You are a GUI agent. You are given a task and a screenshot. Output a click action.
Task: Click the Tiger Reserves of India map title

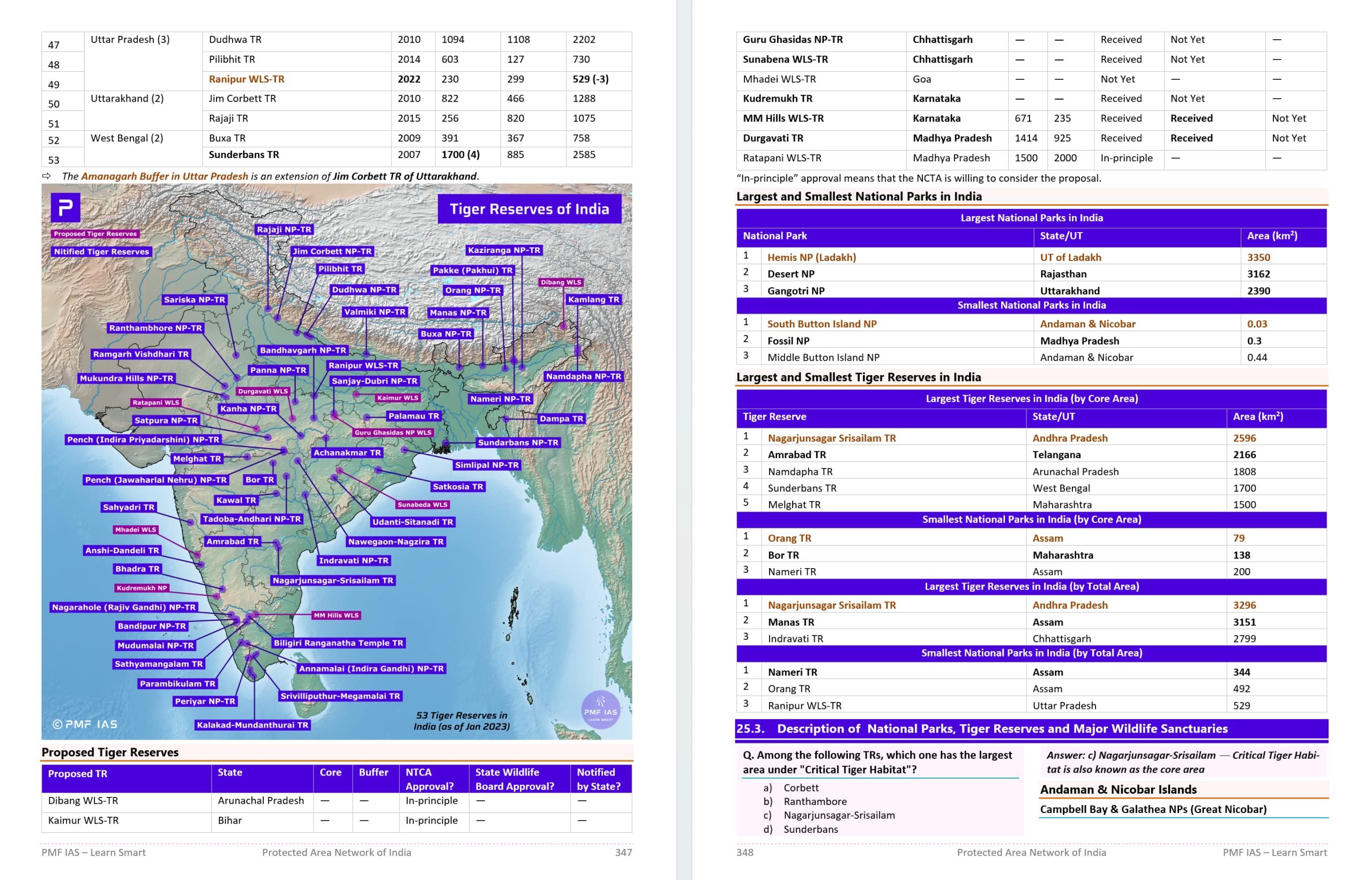pyautogui.click(x=528, y=209)
